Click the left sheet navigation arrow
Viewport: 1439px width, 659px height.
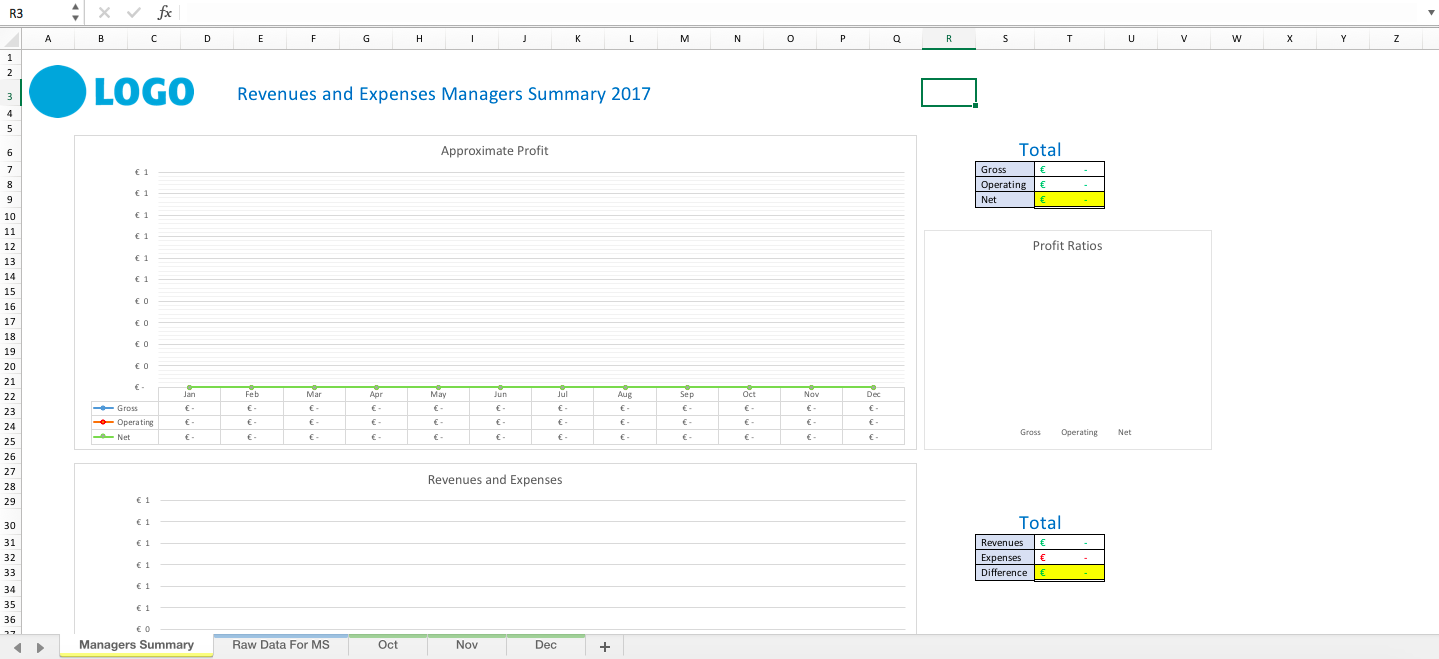point(17,646)
